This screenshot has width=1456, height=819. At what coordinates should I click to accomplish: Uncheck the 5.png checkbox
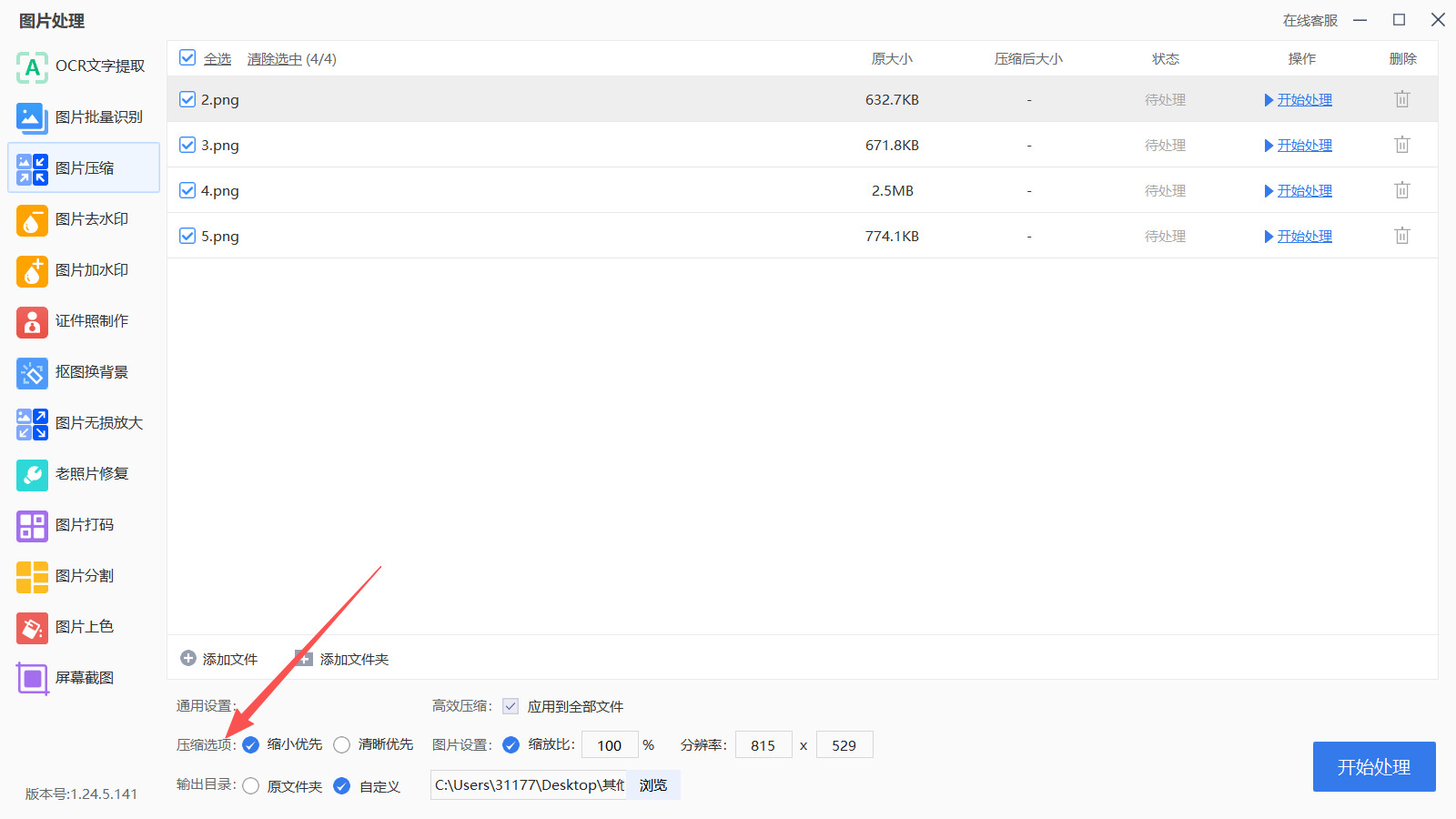[x=187, y=236]
